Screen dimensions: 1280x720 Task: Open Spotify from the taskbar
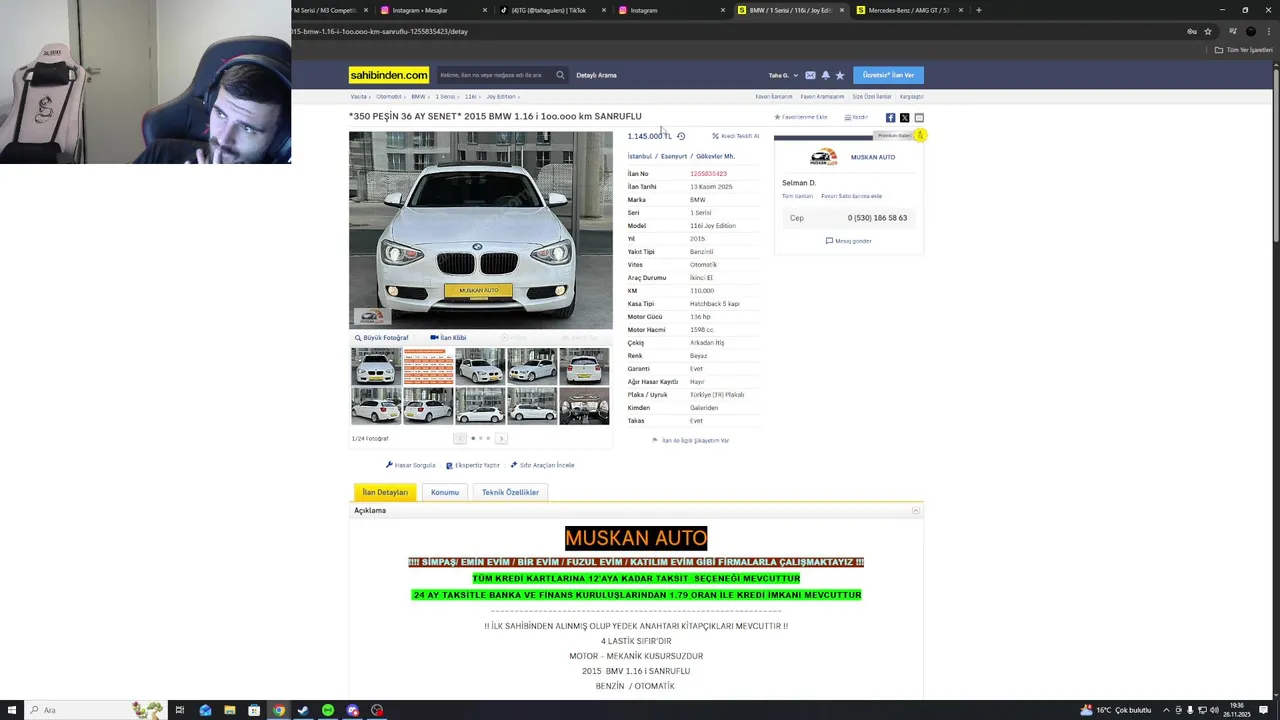pyautogui.click(x=328, y=710)
